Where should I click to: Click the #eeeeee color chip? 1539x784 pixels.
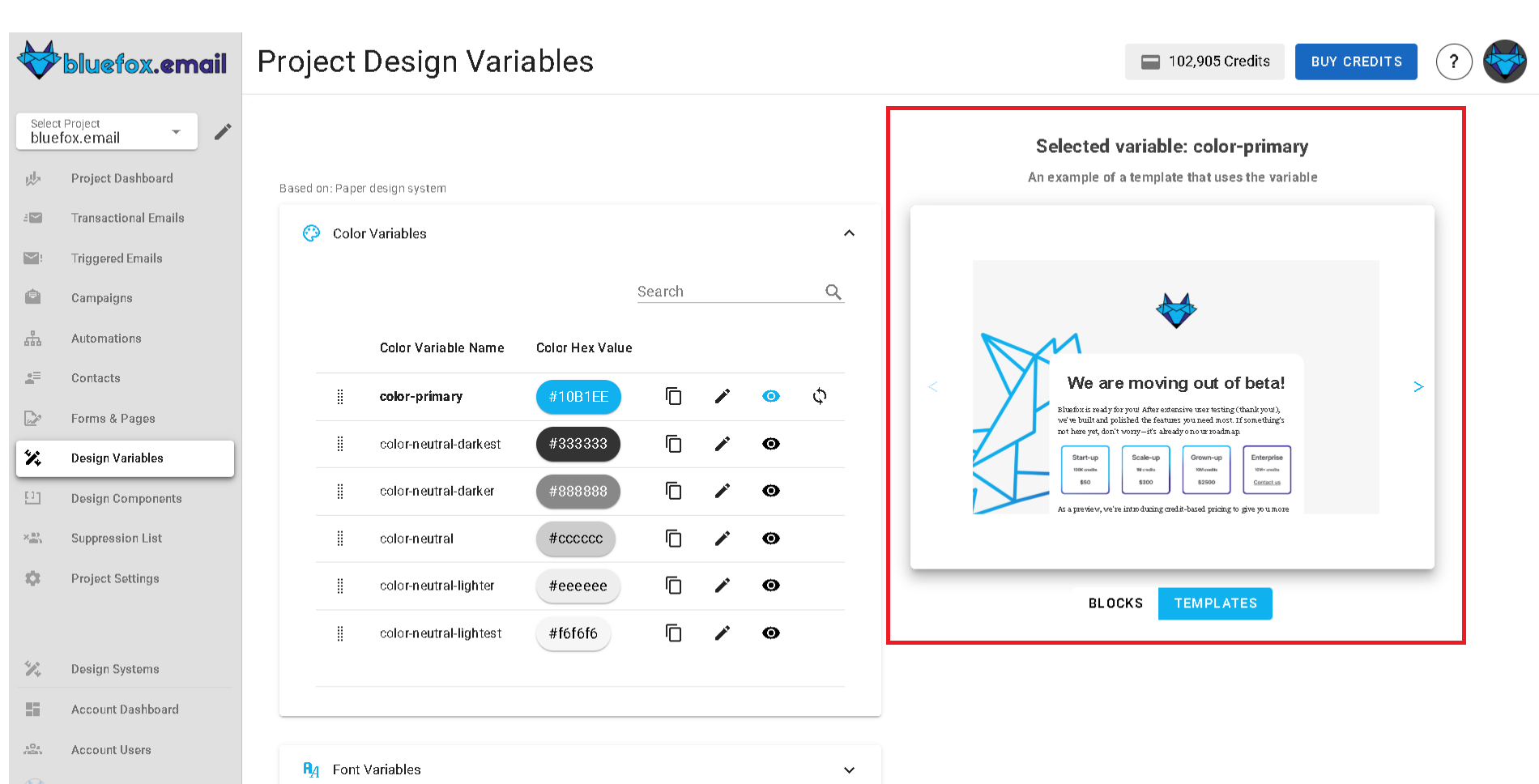[x=578, y=586]
